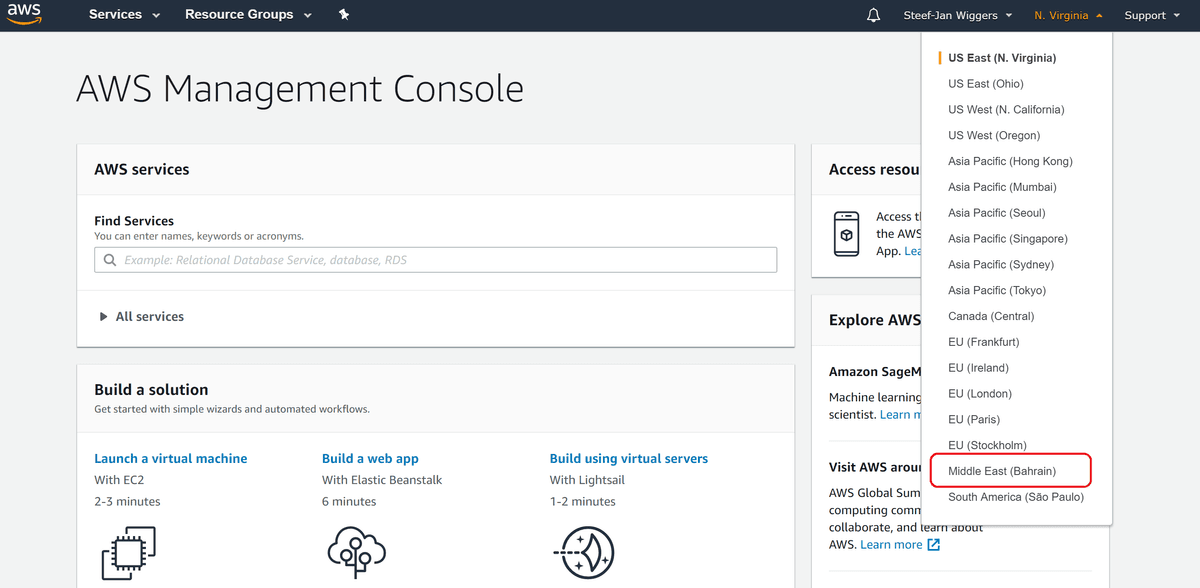
Task: Select Middle East (Bahrain) region
Action: pyautogui.click(x=1002, y=471)
